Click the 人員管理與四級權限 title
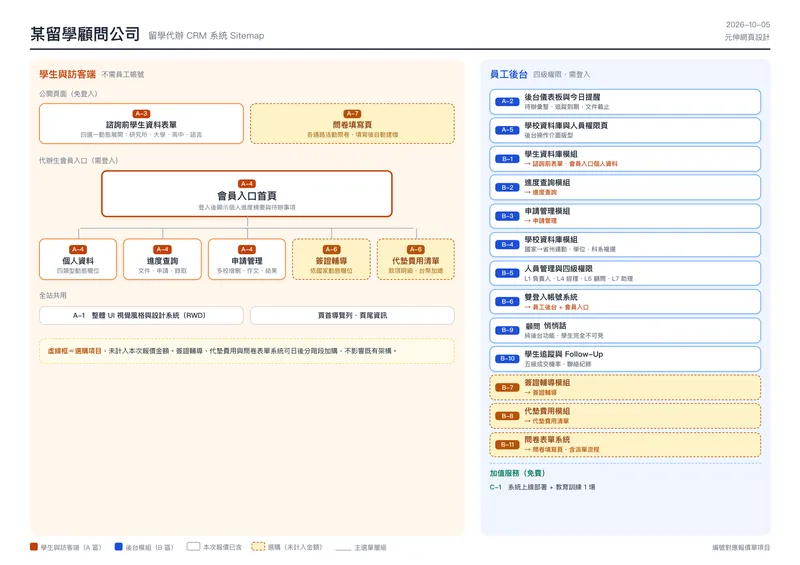This screenshot has width=800, height=565. (559, 268)
